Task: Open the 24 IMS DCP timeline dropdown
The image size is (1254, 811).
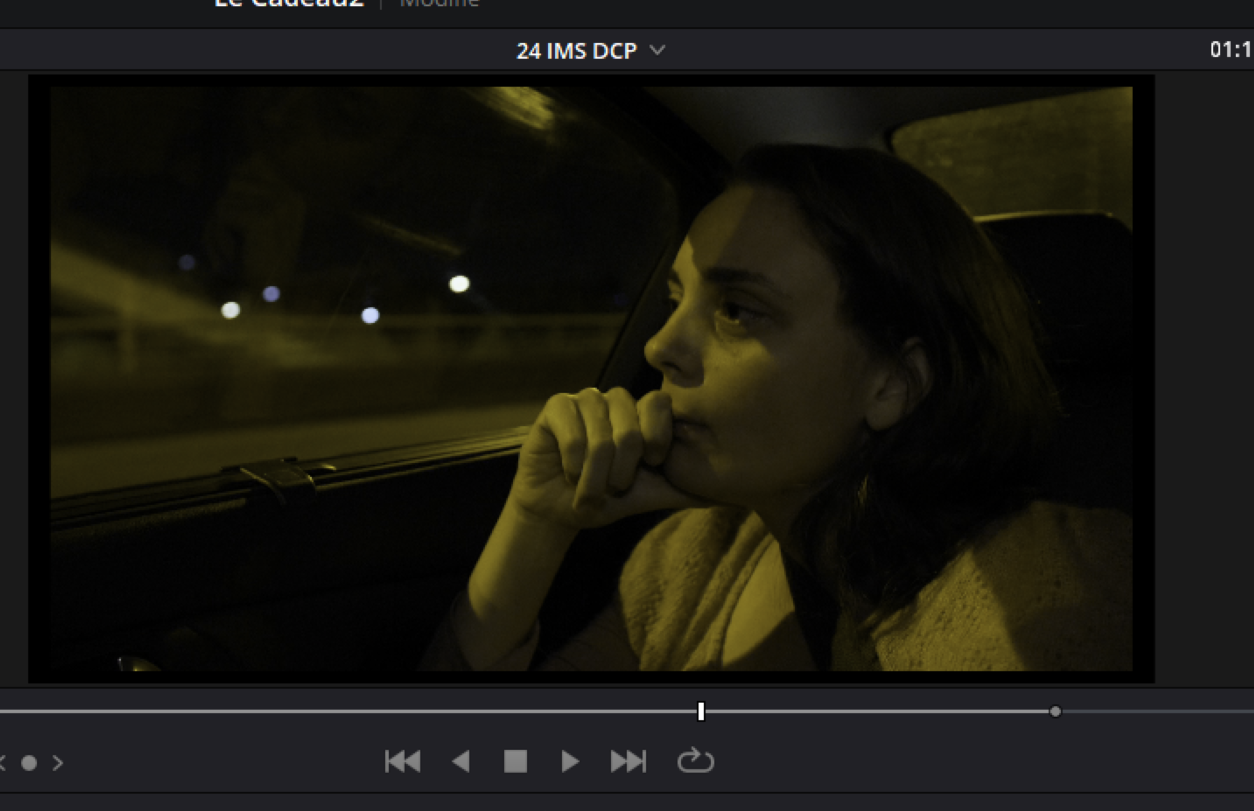Action: tap(590, 50)
